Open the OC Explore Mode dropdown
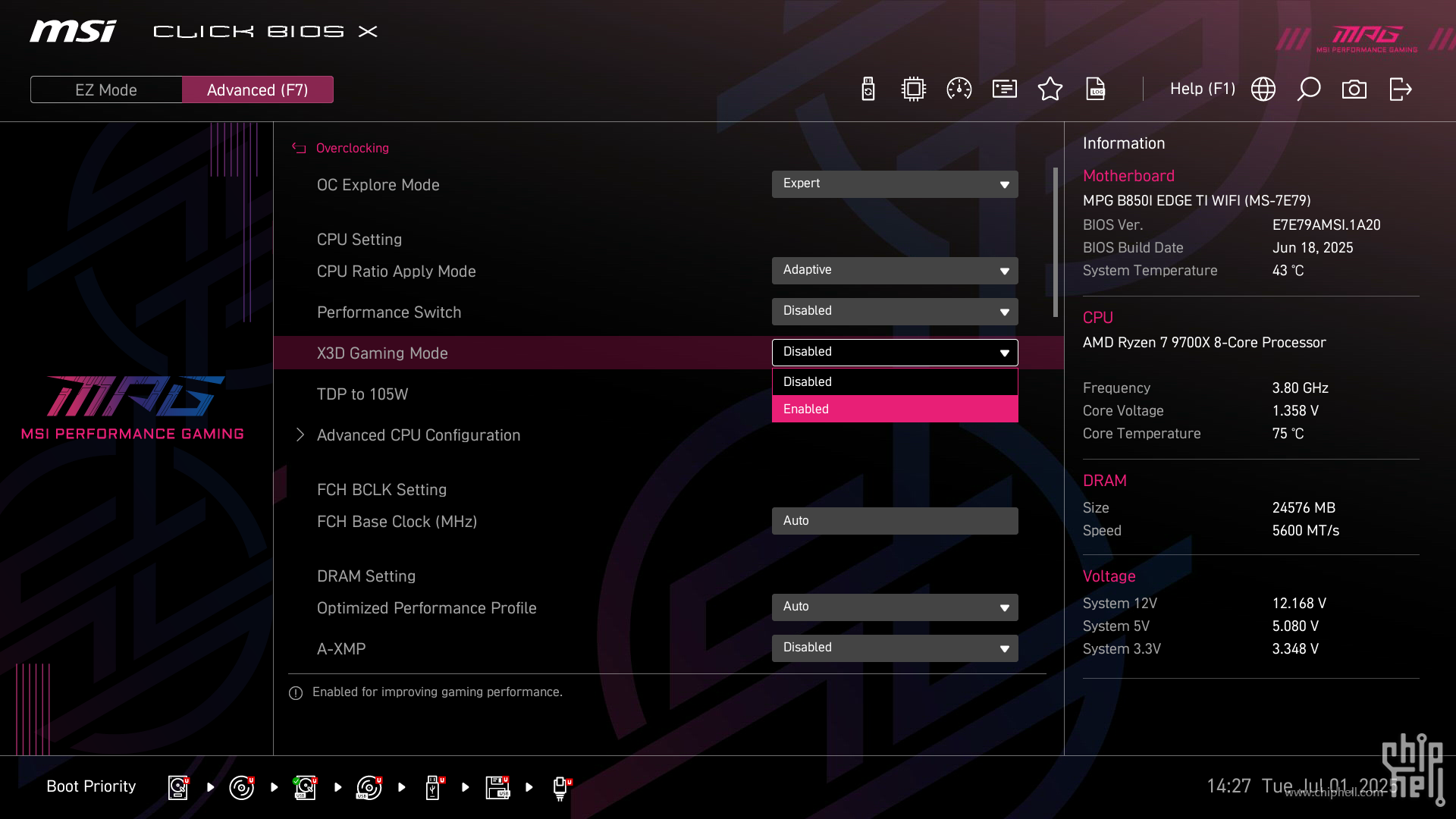Viewport: 1456px width, 819px height. click(x=895, y=184)
